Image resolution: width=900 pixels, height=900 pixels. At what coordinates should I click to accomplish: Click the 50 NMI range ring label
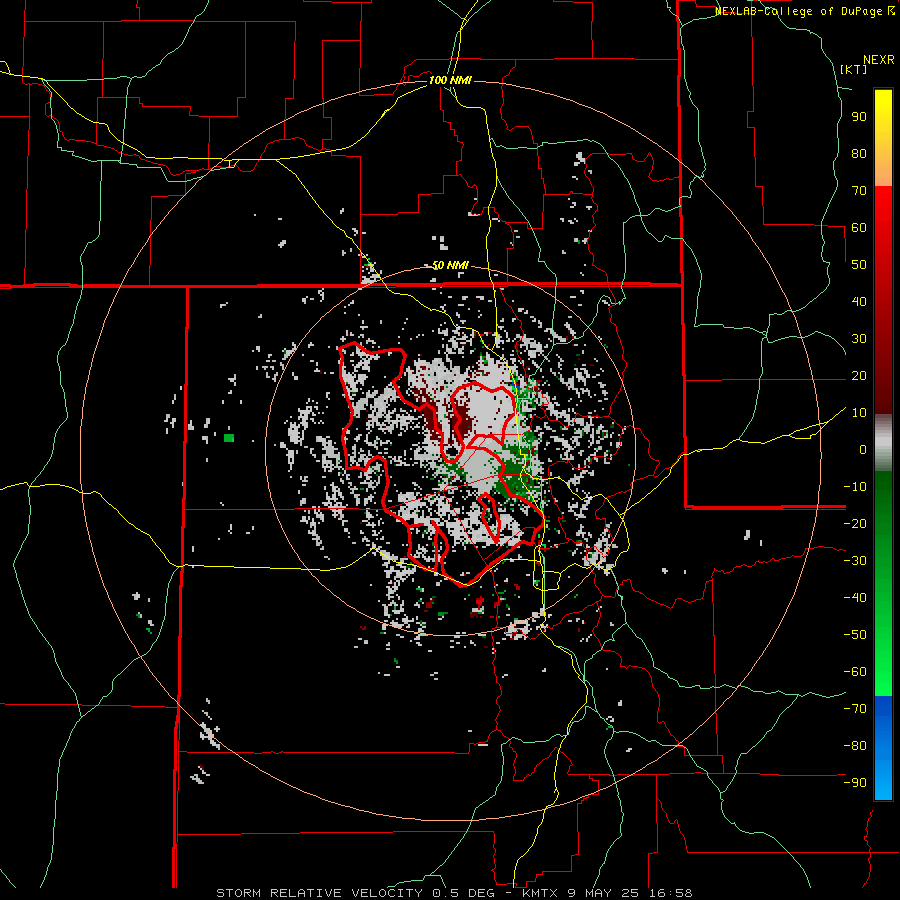pos(450,265)
